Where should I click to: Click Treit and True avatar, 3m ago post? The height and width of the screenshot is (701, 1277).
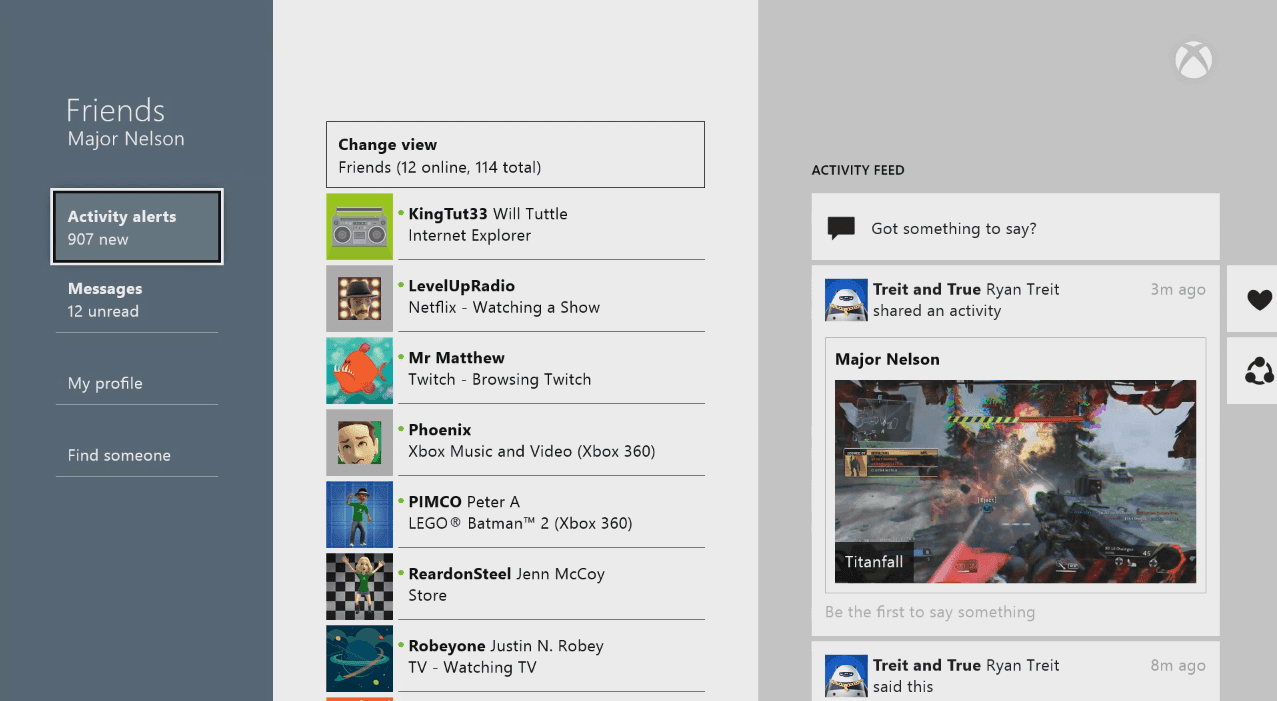[x=846, y=299]
